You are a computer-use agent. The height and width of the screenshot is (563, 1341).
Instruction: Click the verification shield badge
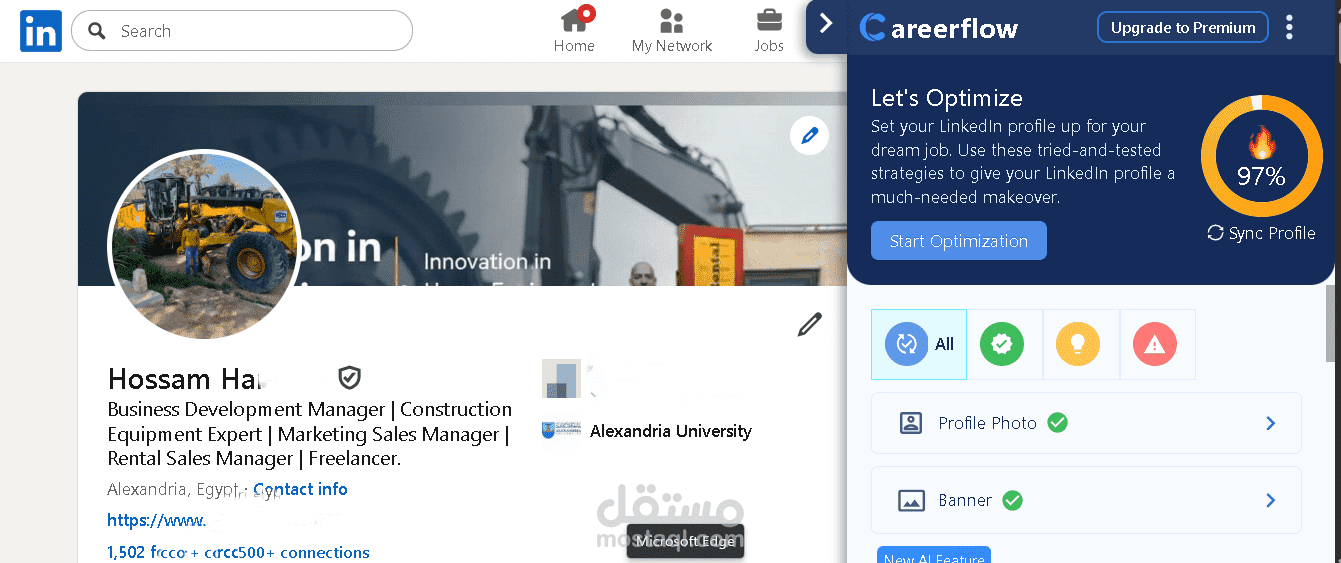tap(349, 378)
